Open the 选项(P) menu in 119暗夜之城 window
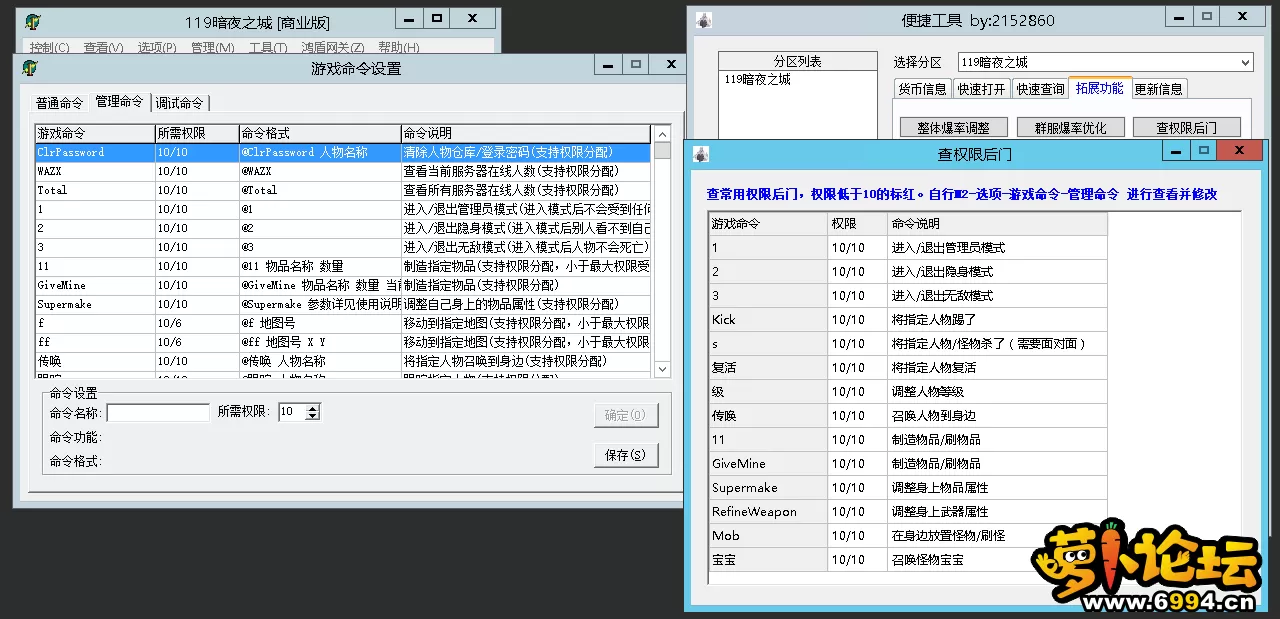1280x619 pixels. coord(157,47)
